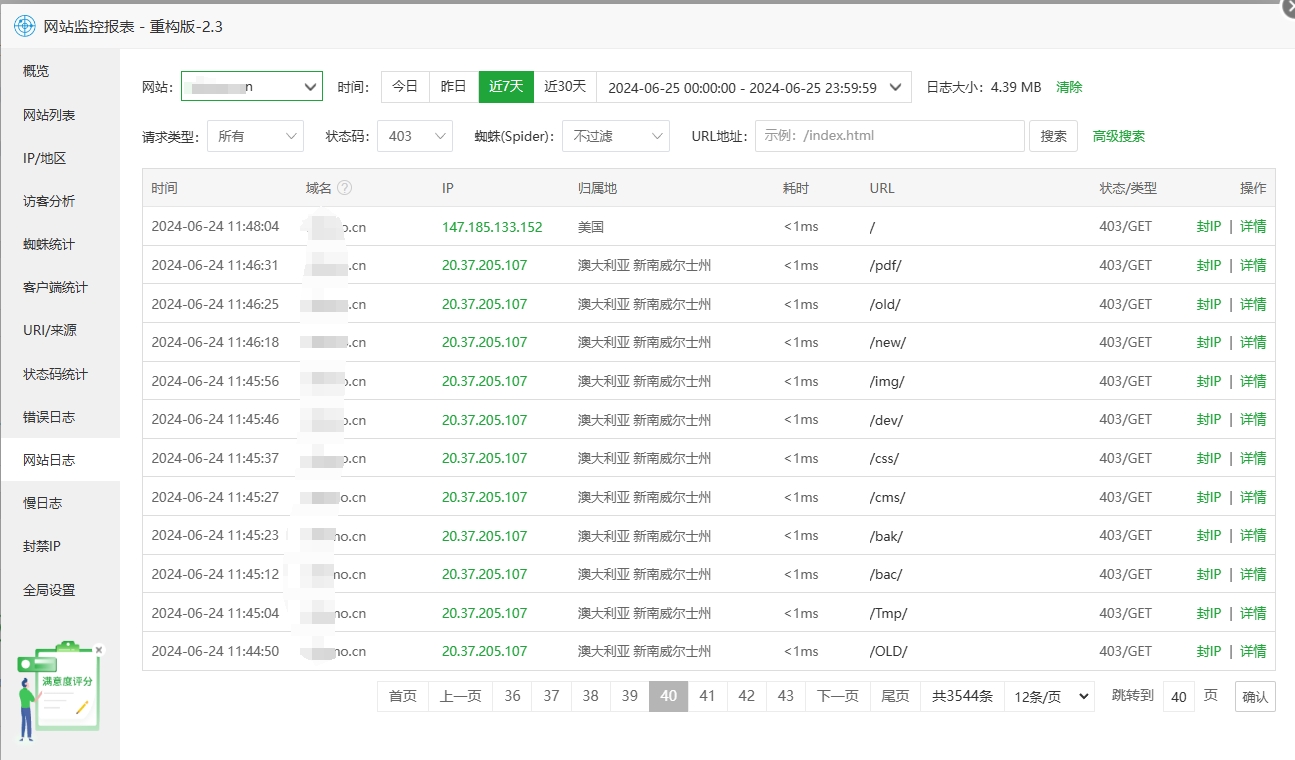Open the 12条/页 page size dropdown

click(x=1049, y=697)
